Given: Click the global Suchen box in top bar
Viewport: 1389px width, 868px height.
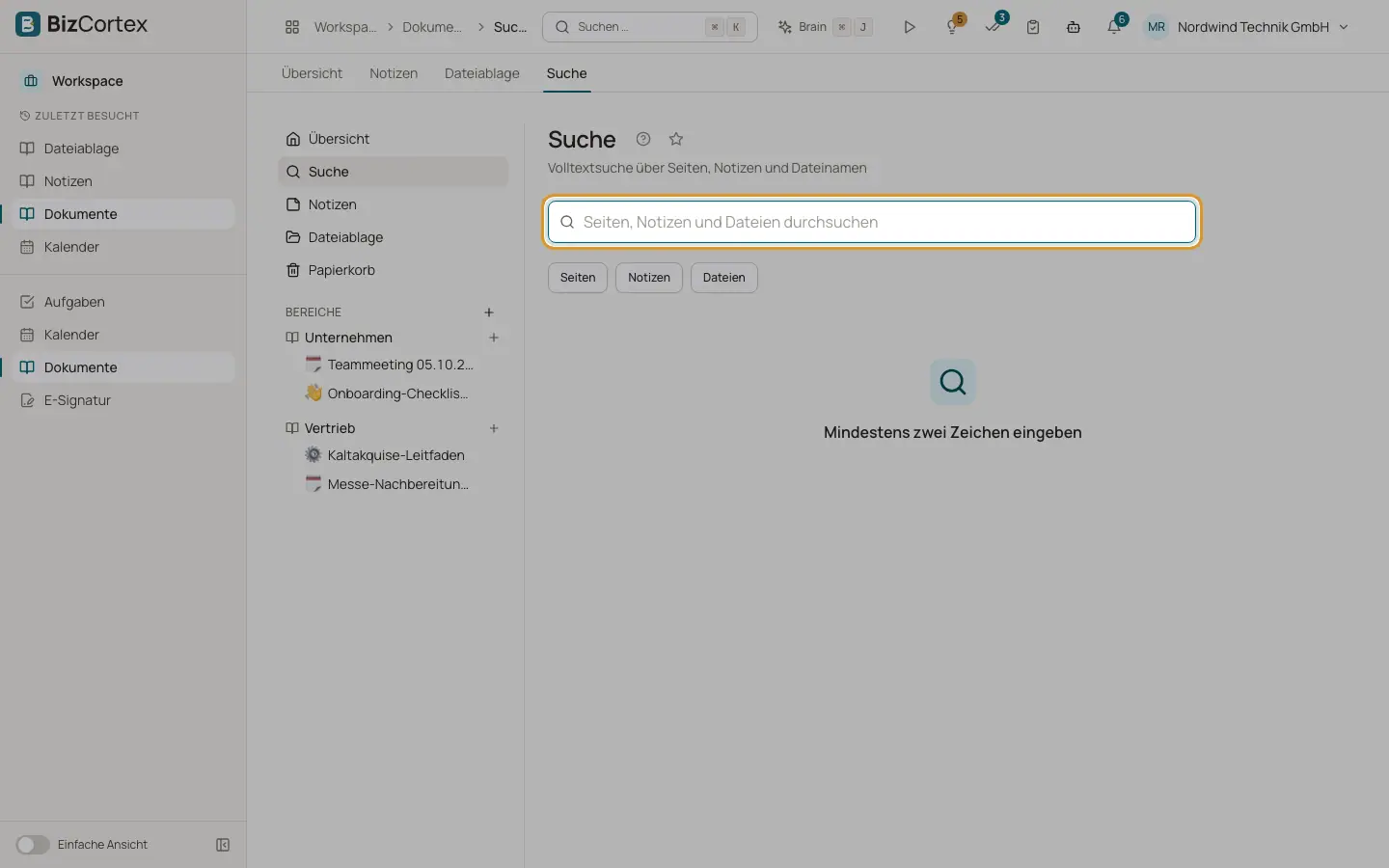Looking at the screenshot, I should point(650,27).
